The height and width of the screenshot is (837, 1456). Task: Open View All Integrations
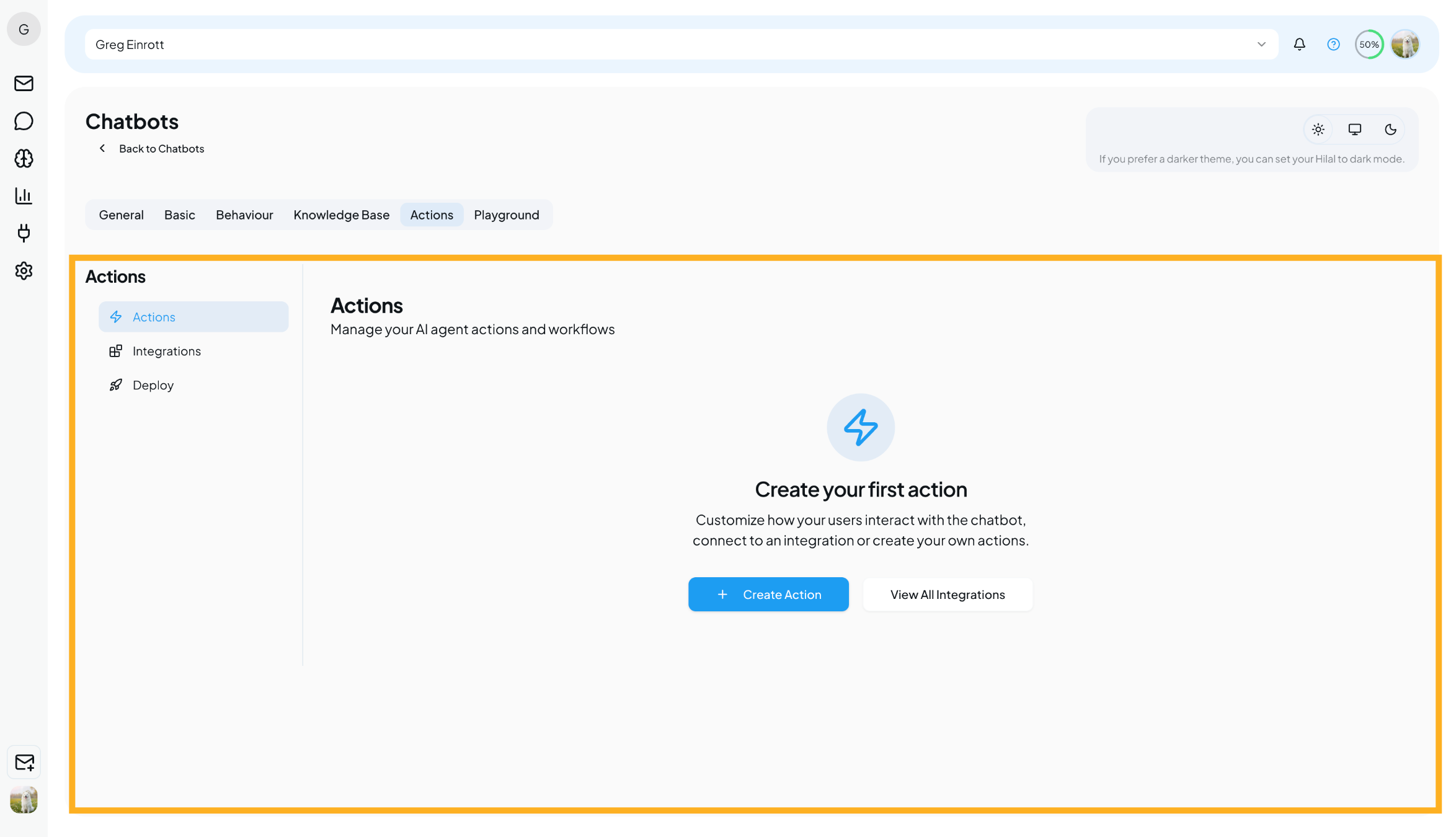point(948,594)
